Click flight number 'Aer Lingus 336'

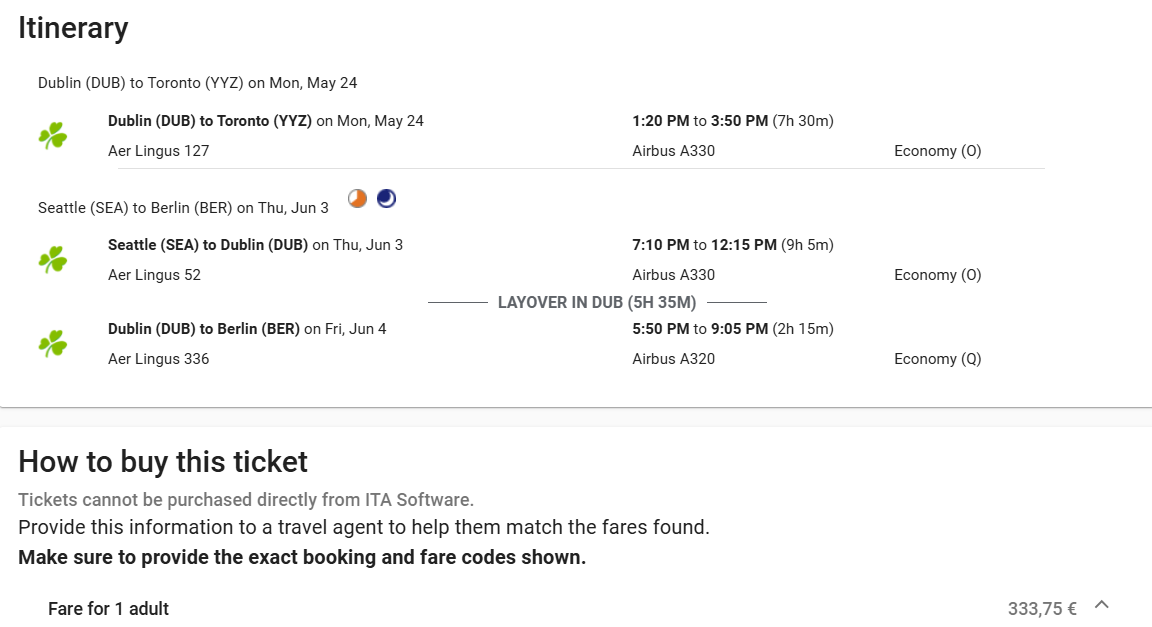[159, 359]
